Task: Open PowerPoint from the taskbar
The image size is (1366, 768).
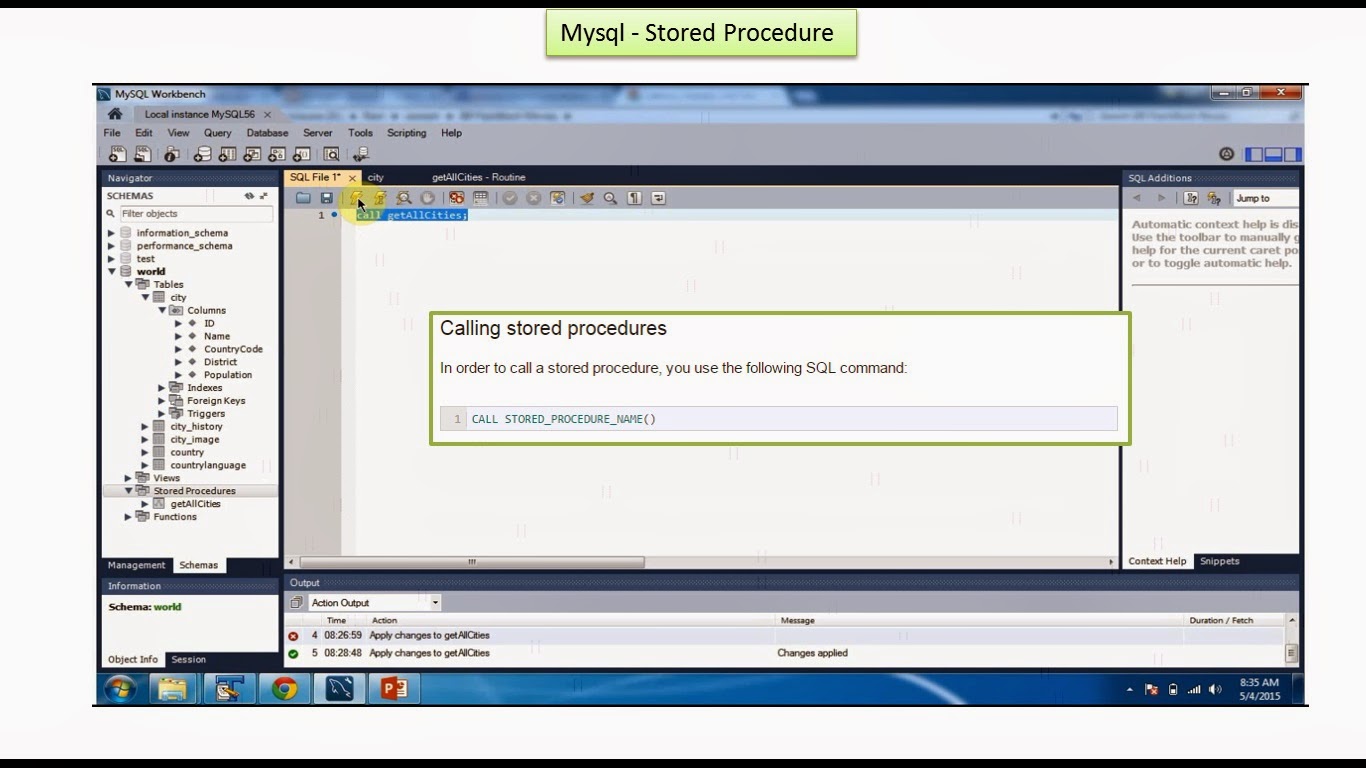Action: 394,689
